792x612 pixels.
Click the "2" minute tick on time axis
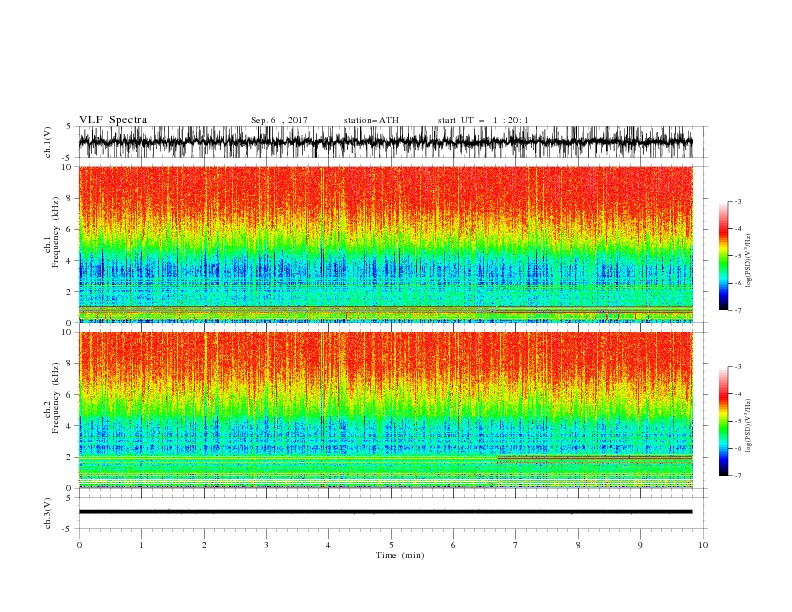tap(204, 545)
